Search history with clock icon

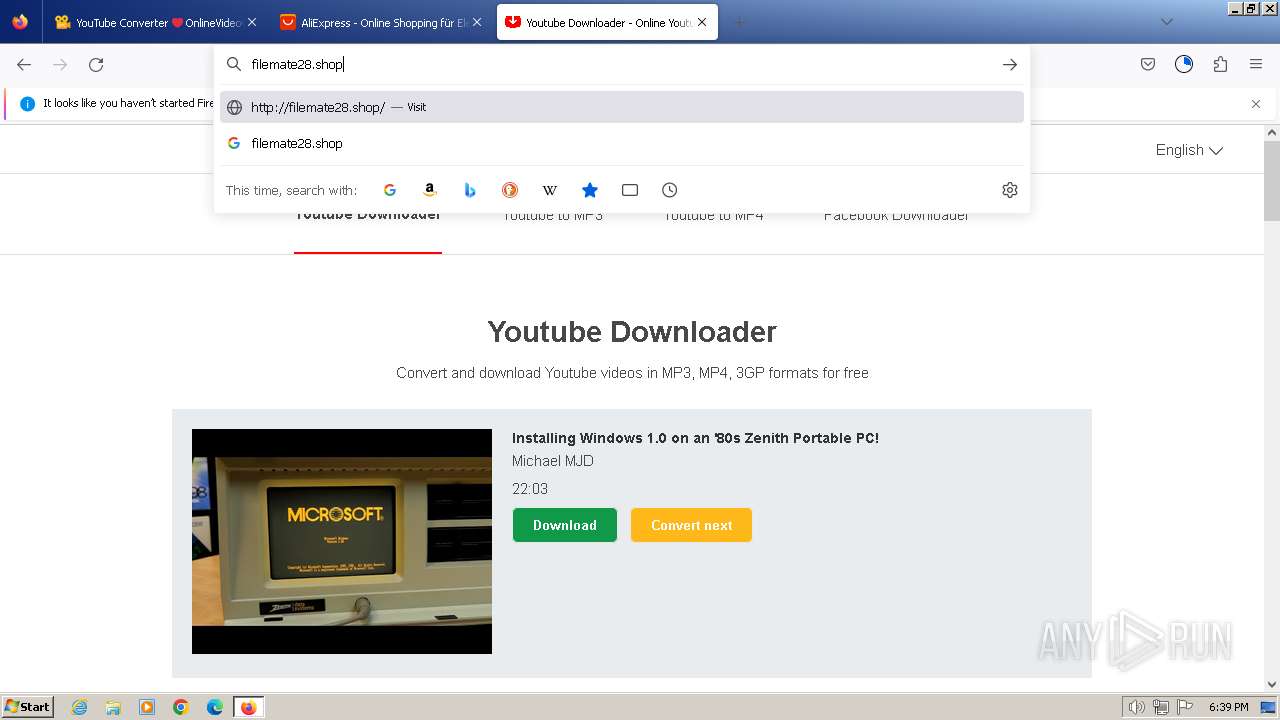coord(670,190)
